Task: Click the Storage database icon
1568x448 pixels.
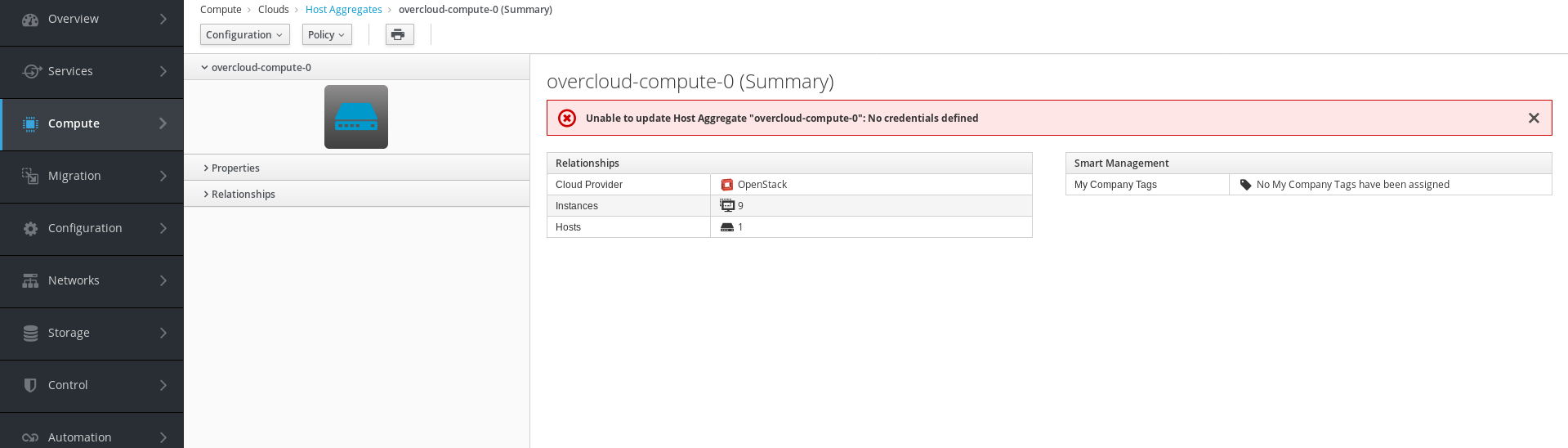Action: (30, 333)
